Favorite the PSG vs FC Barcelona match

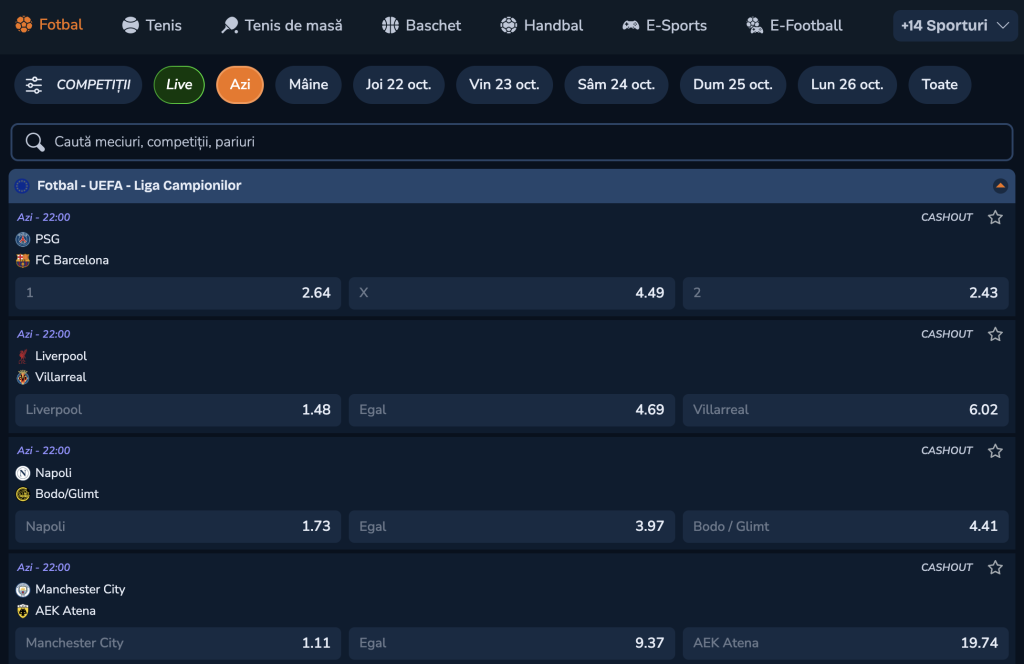coord(995,217)
